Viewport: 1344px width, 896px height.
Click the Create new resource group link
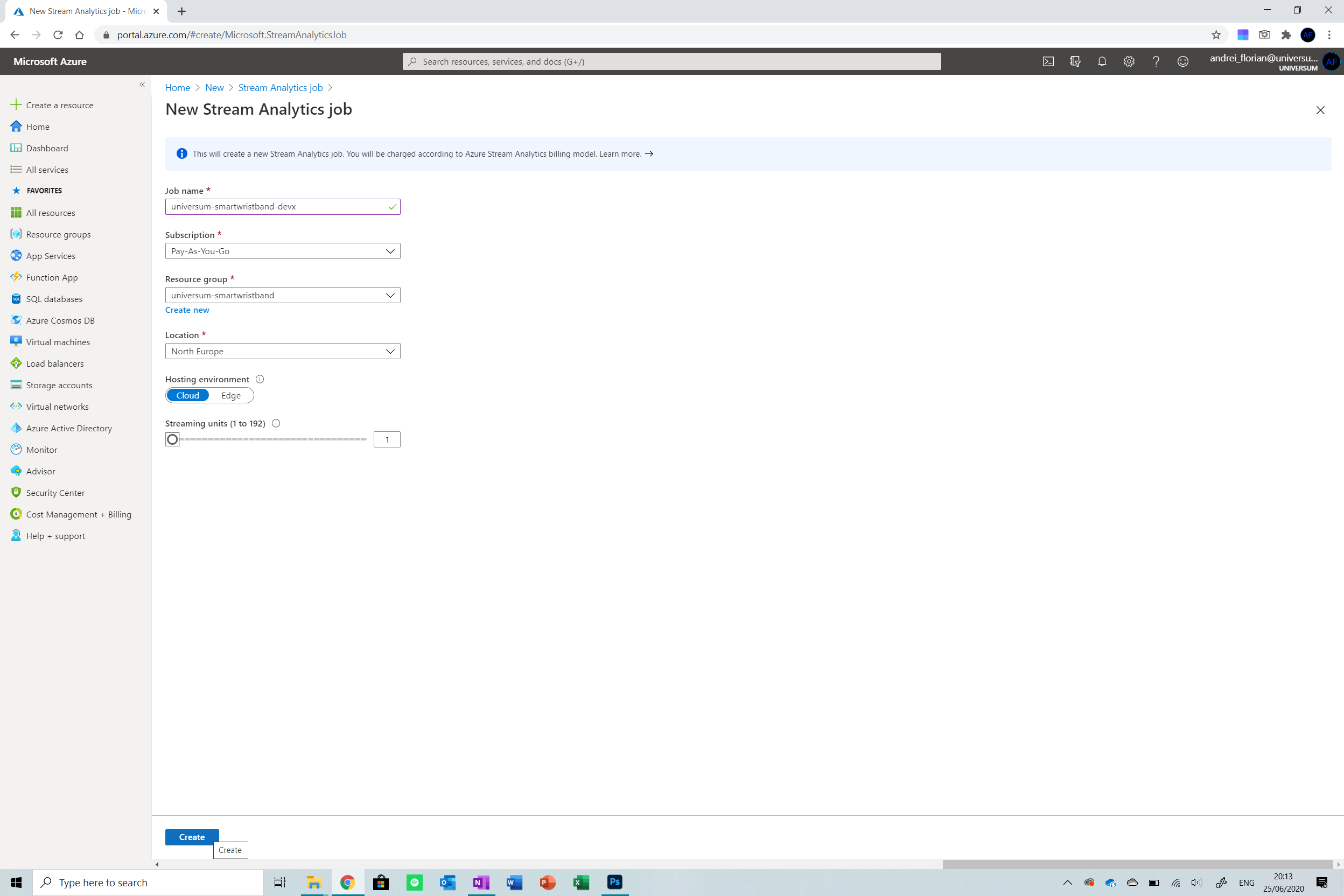[187, 310]
